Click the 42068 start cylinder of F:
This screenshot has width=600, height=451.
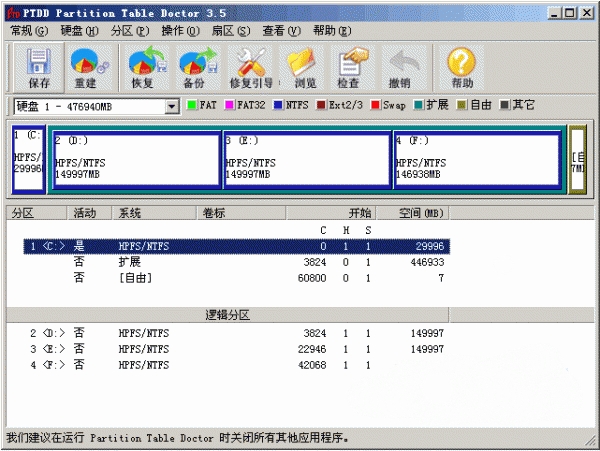[312, 365]
